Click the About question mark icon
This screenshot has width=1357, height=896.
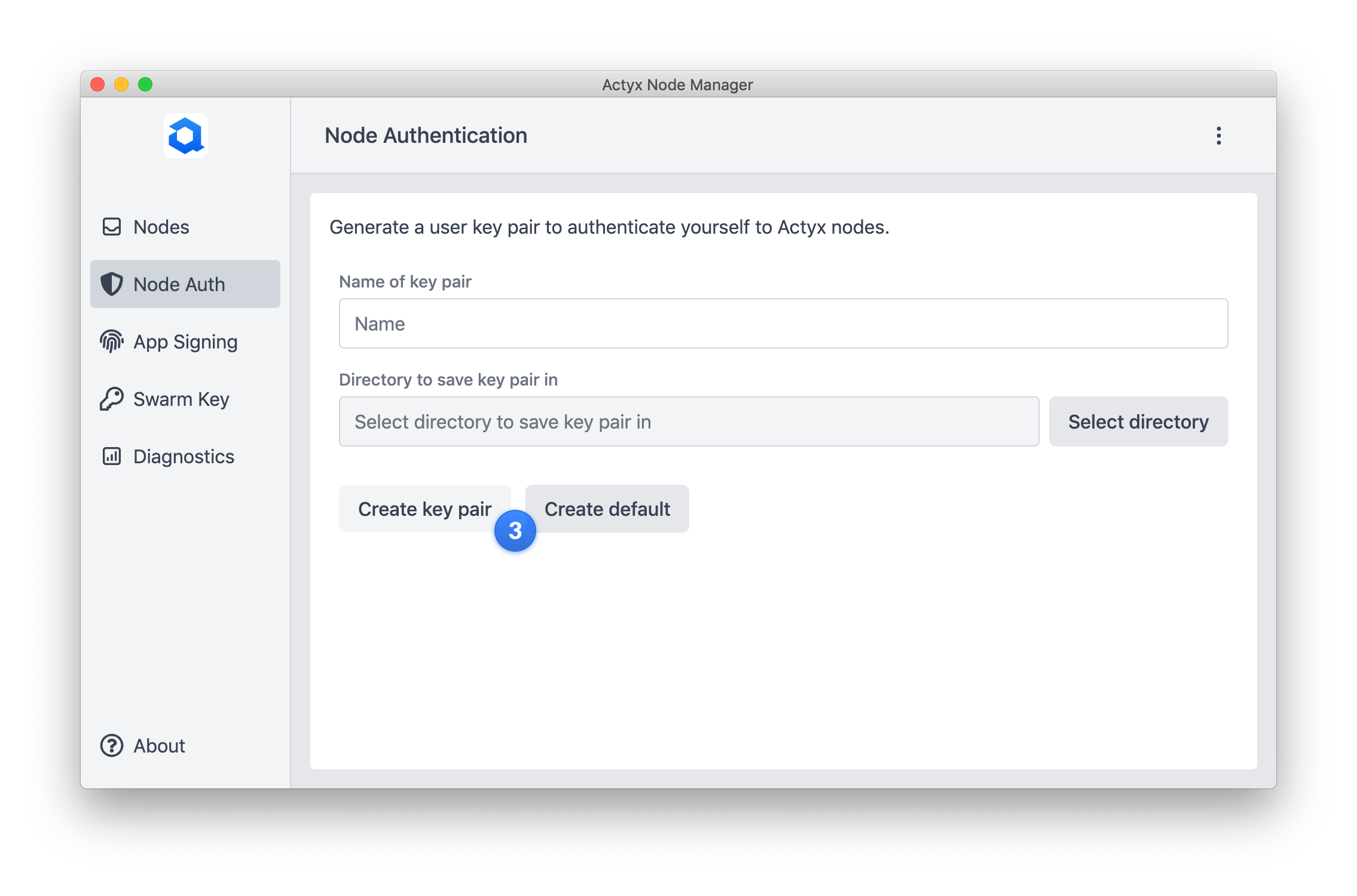[x=112, y=746]
